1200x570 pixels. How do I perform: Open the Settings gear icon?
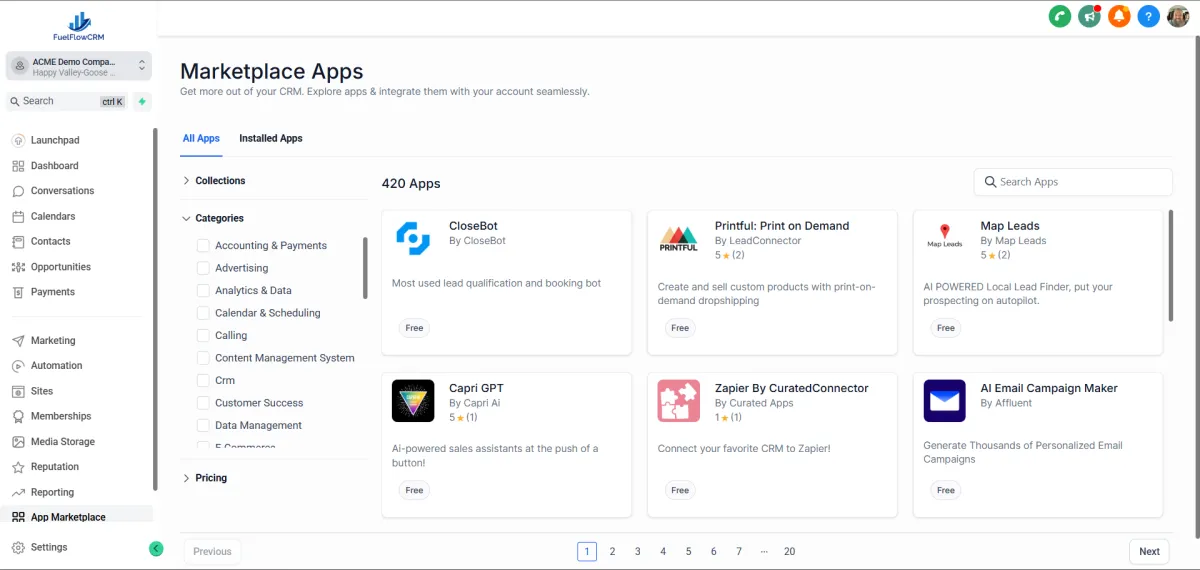click(x=18, y=547)
